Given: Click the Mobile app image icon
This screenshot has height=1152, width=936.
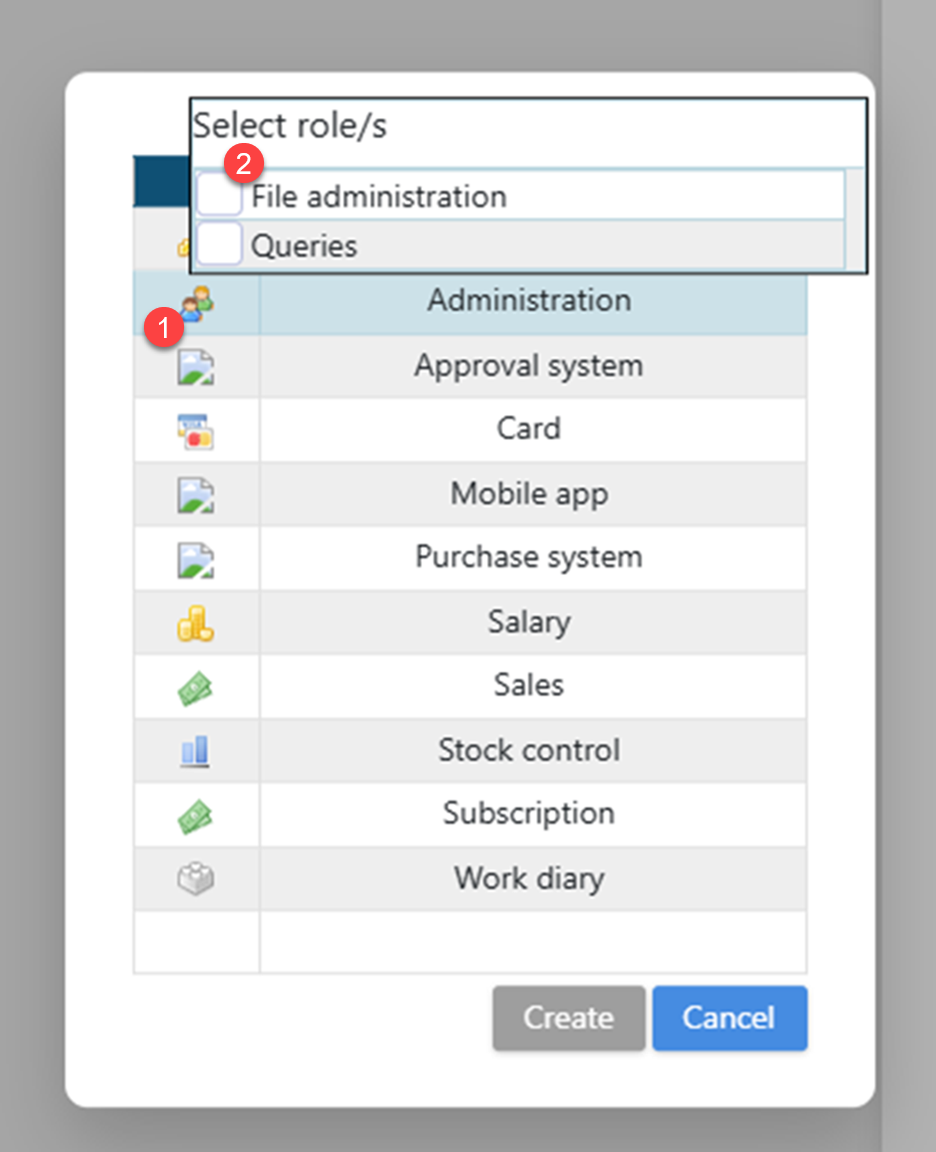Looking at the screenshot, I should pos(196,495).
